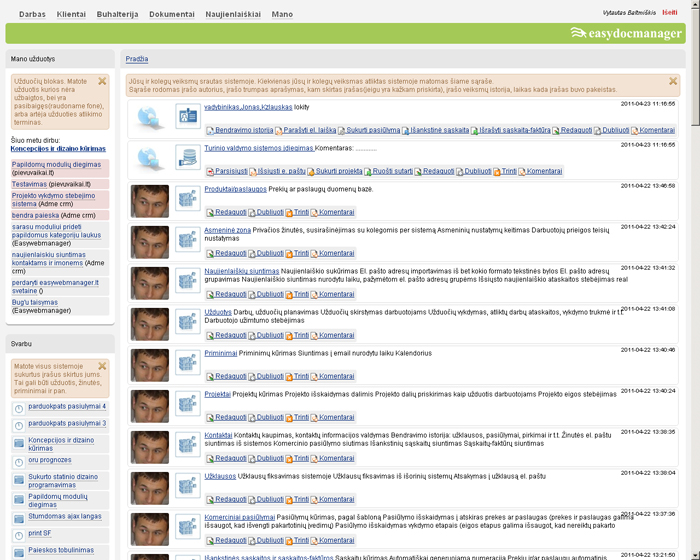Click the easydocmanager logo
Image resolution: width=700 pixels, height=560 pixels.
click(626, 33)
